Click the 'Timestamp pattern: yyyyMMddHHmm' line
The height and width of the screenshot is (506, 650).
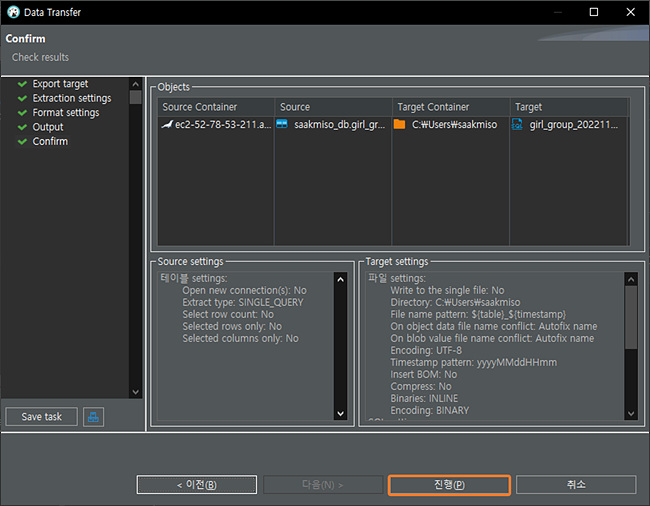point(474,363)
